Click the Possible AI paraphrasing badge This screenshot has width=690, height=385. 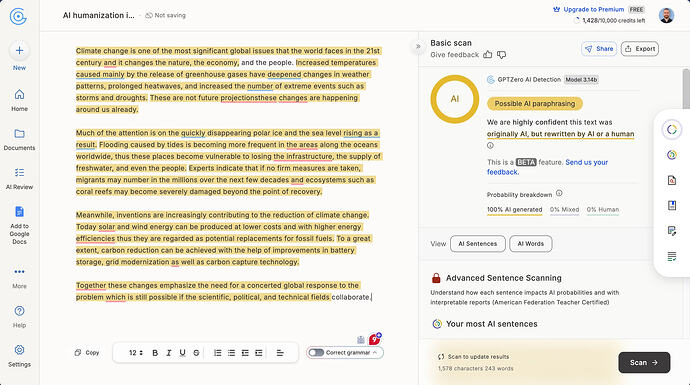(535, 104)
